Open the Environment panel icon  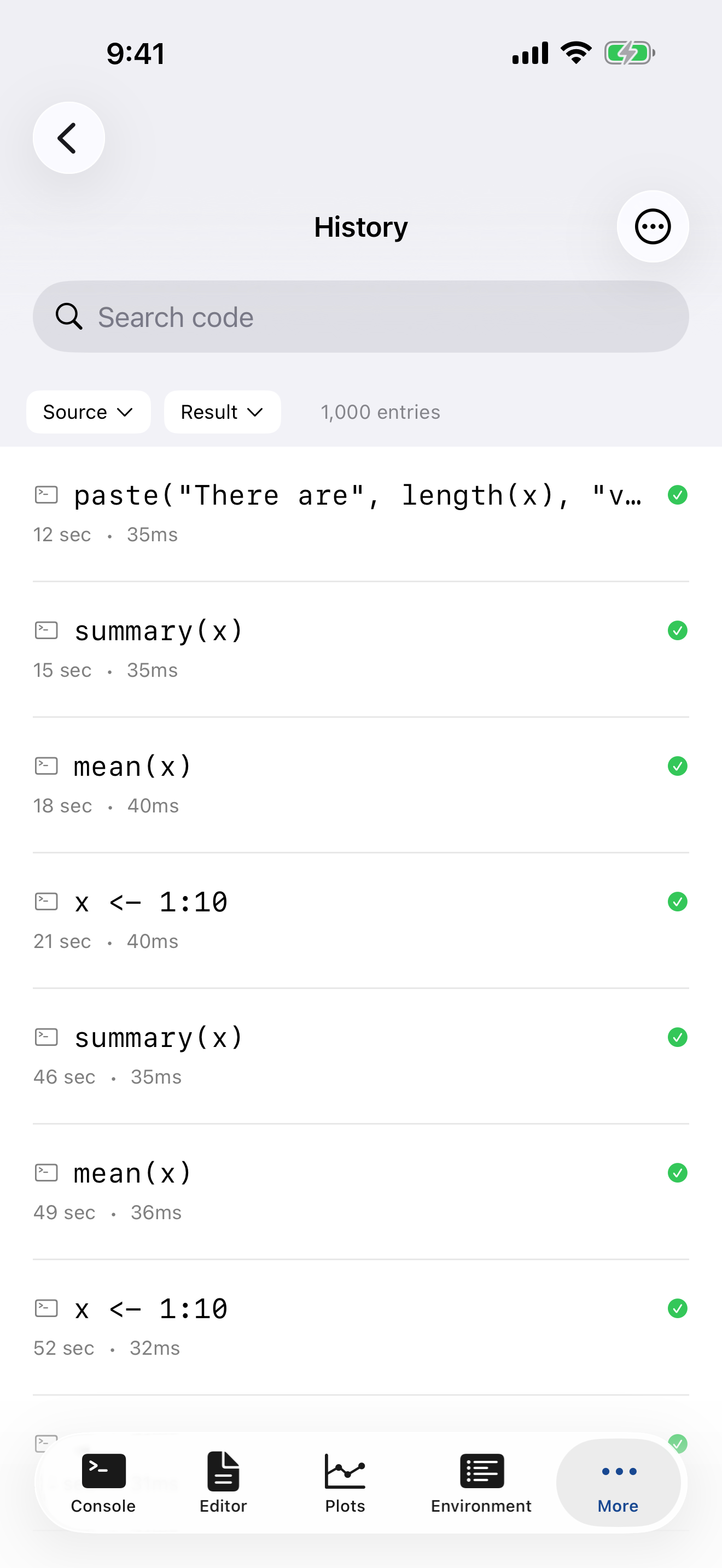480,1479
